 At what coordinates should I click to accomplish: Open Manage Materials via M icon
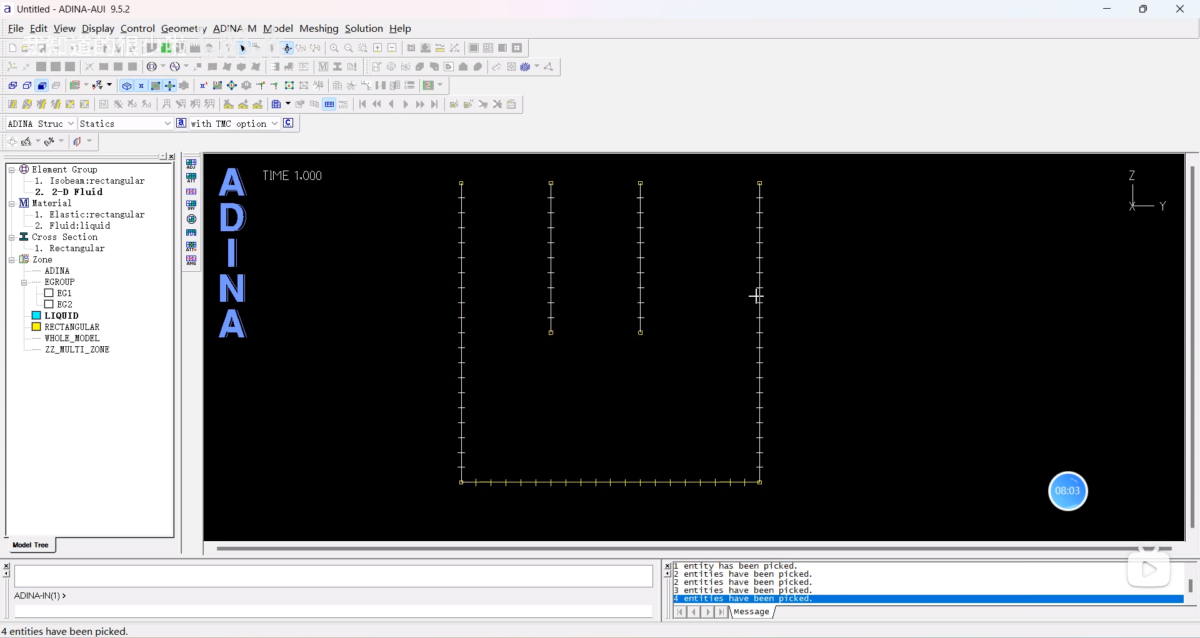tap(323, 66)
